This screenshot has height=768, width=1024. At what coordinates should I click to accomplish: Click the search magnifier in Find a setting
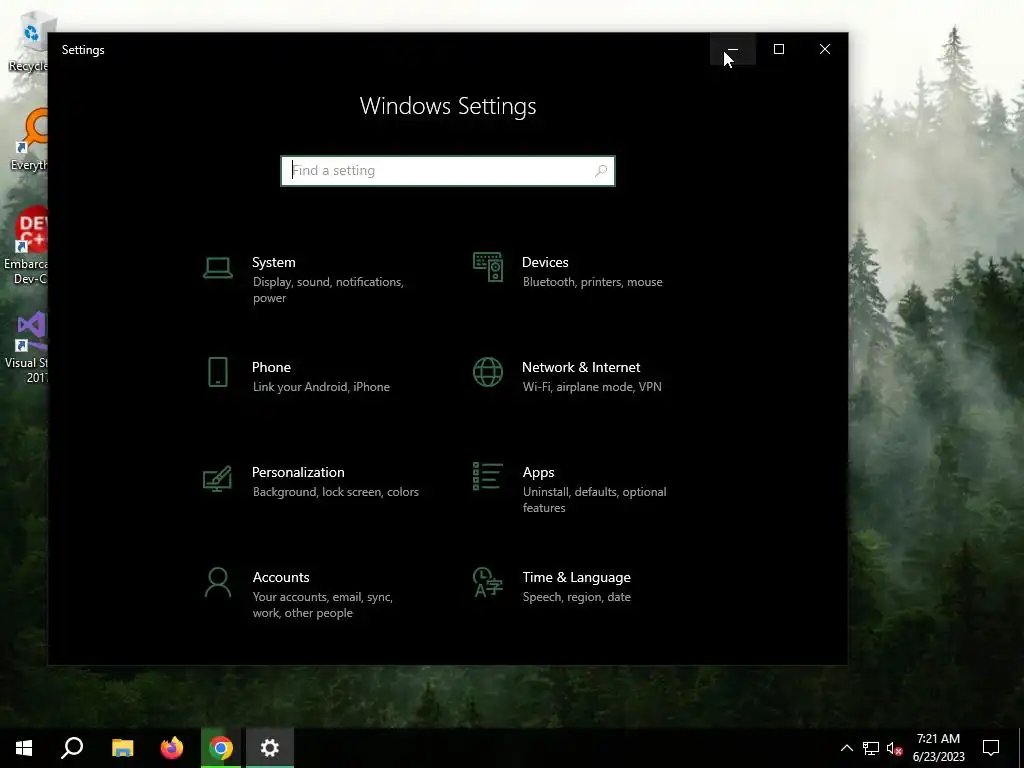[x=601, y=170]
